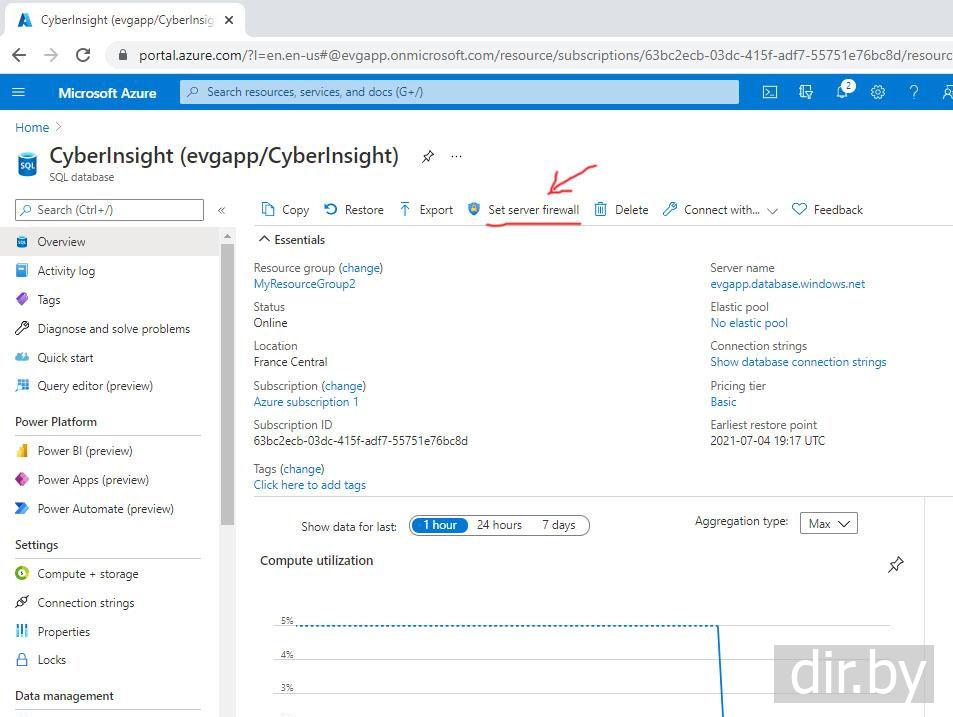Select the 7 days time range

point(558,525)
